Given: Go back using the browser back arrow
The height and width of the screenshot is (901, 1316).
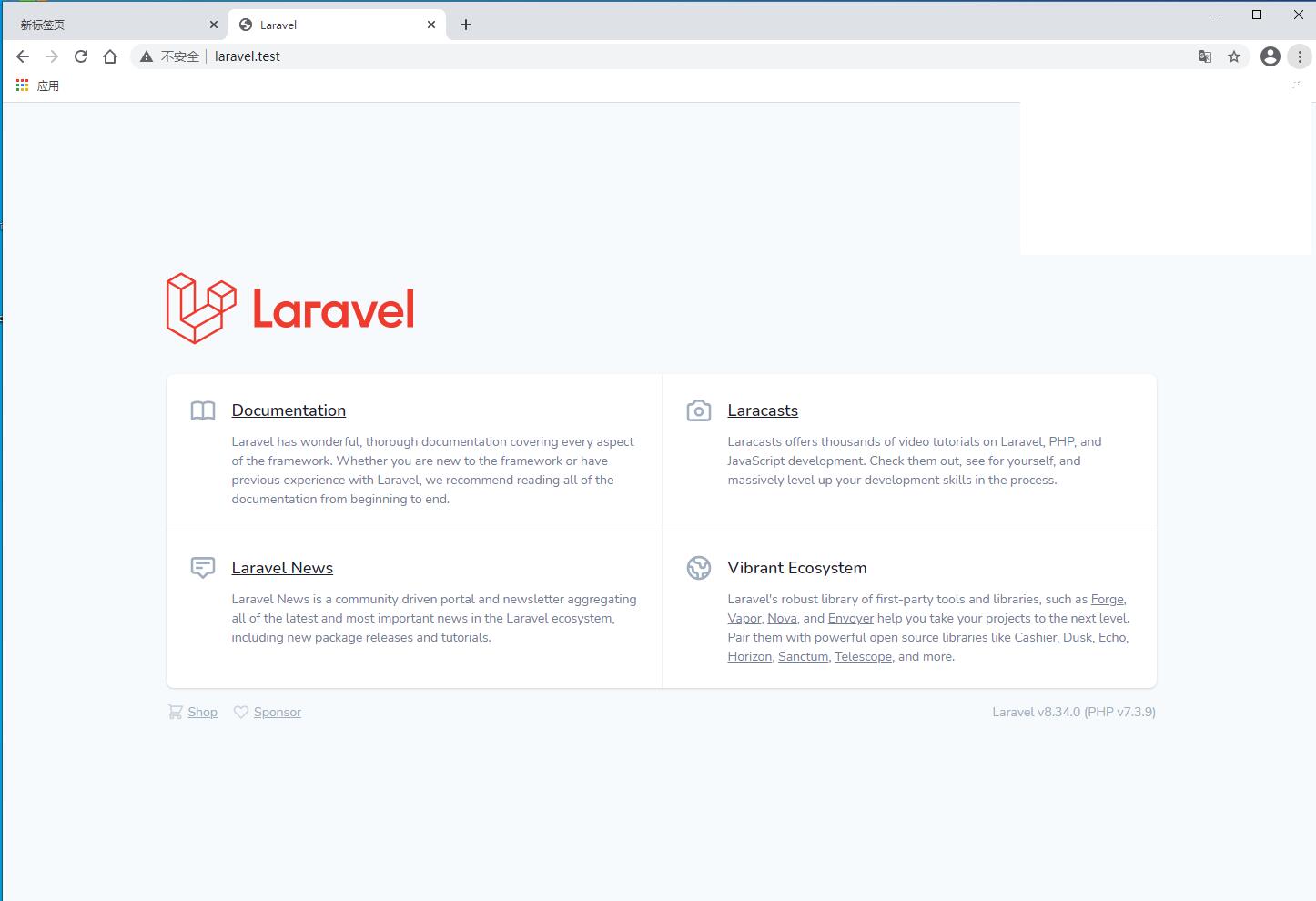Looking at the screenshot, I should pos(23,56).
